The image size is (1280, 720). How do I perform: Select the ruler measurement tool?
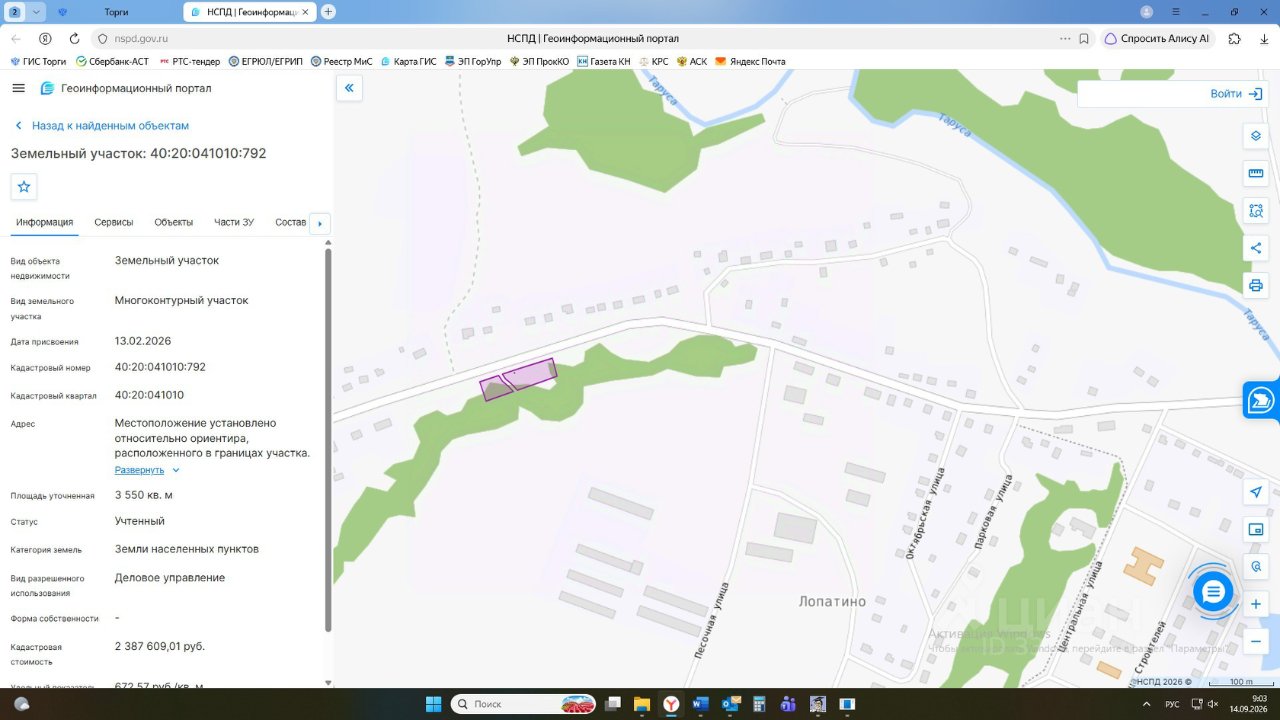click(x=1256, y=173)
